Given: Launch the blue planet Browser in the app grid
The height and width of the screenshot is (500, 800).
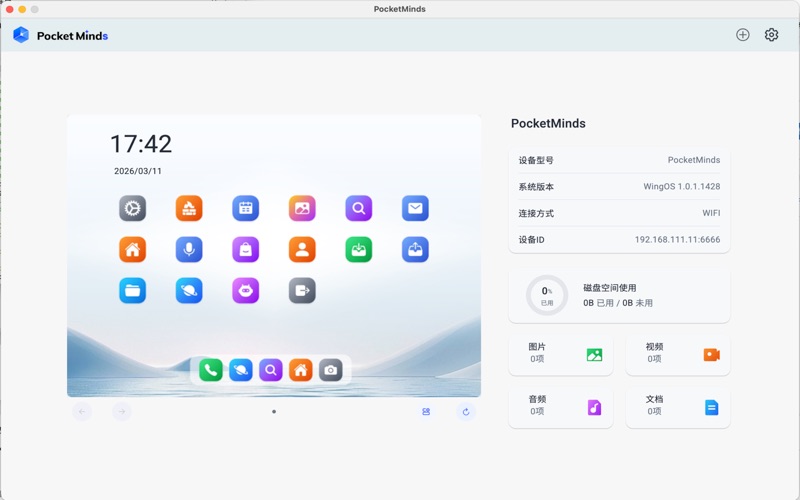Looking at the screenshot, I should 189,291.
